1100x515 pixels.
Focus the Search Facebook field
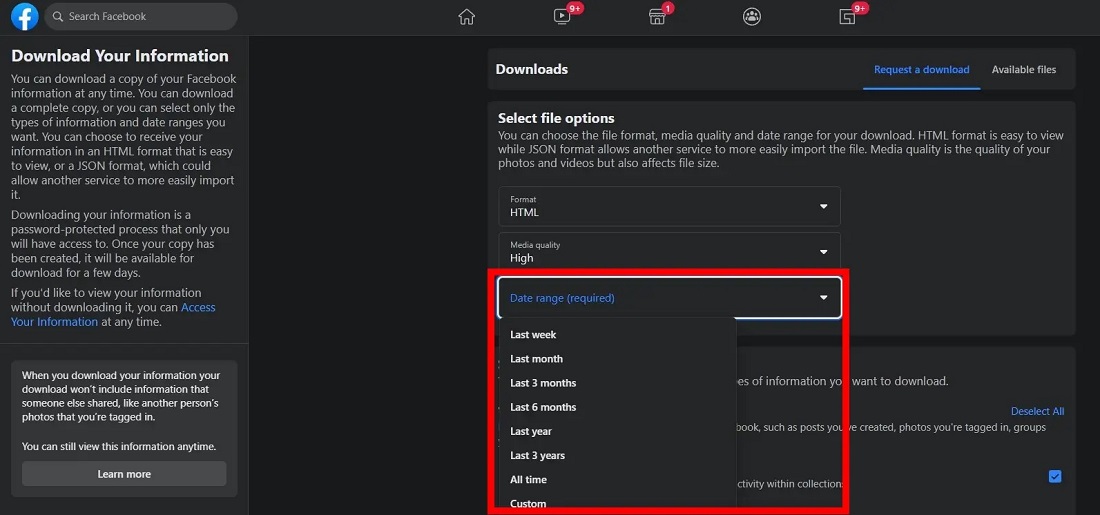pyautogui.click(x=141, y=16)
